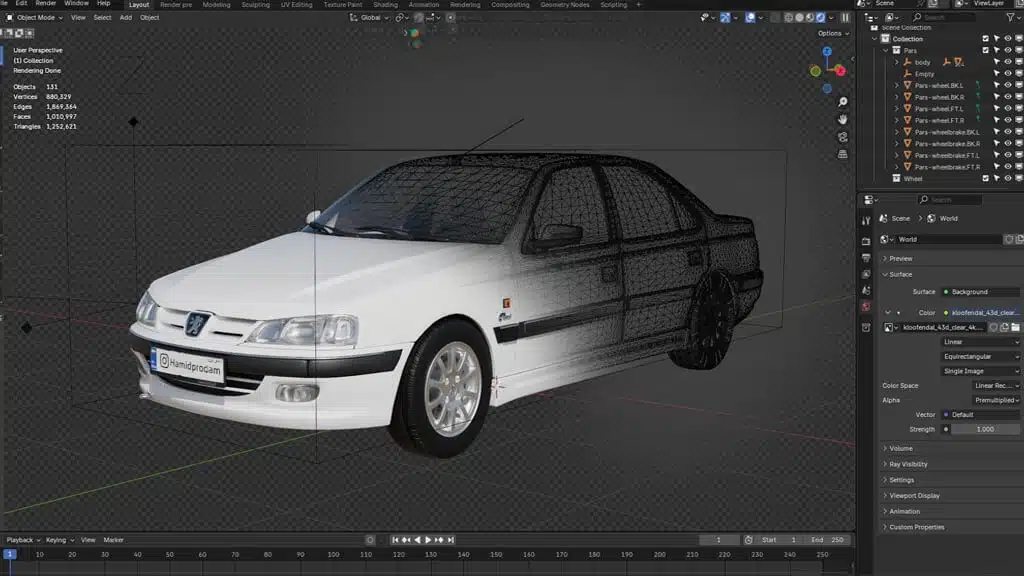The width and height of the screenshot is (1024, 576).
Task: Toggle proportional editing icon
Action: pyautogui.click(x=451, y=18)
